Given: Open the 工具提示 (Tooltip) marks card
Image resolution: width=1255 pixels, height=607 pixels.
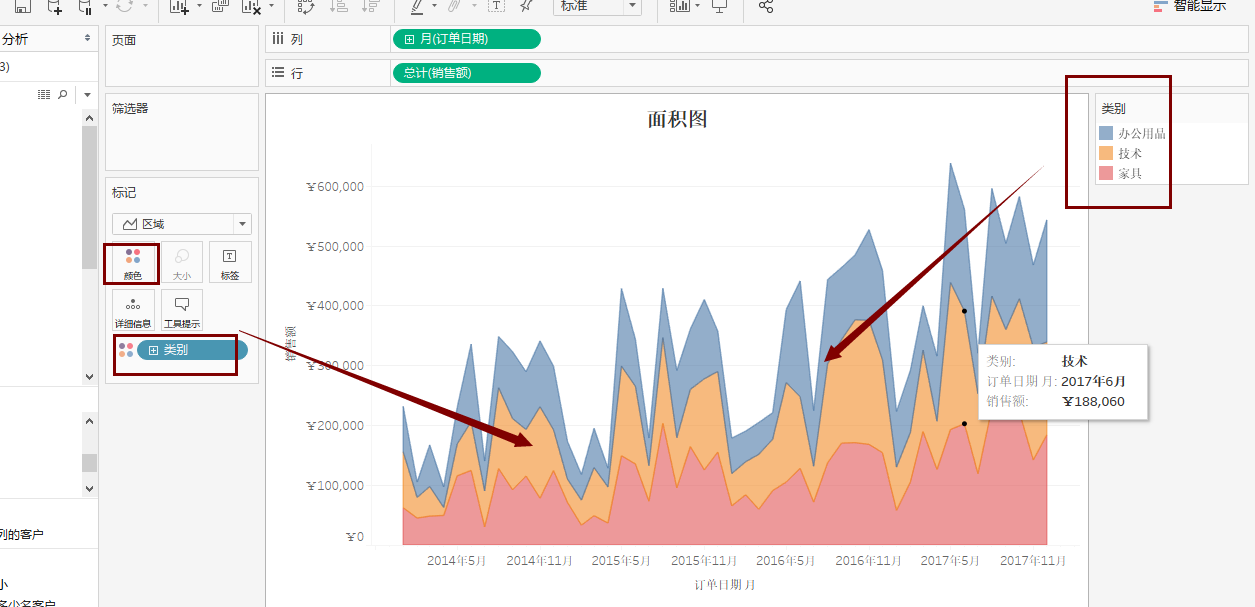Looking at the screenshot, I should coord(181,310).
